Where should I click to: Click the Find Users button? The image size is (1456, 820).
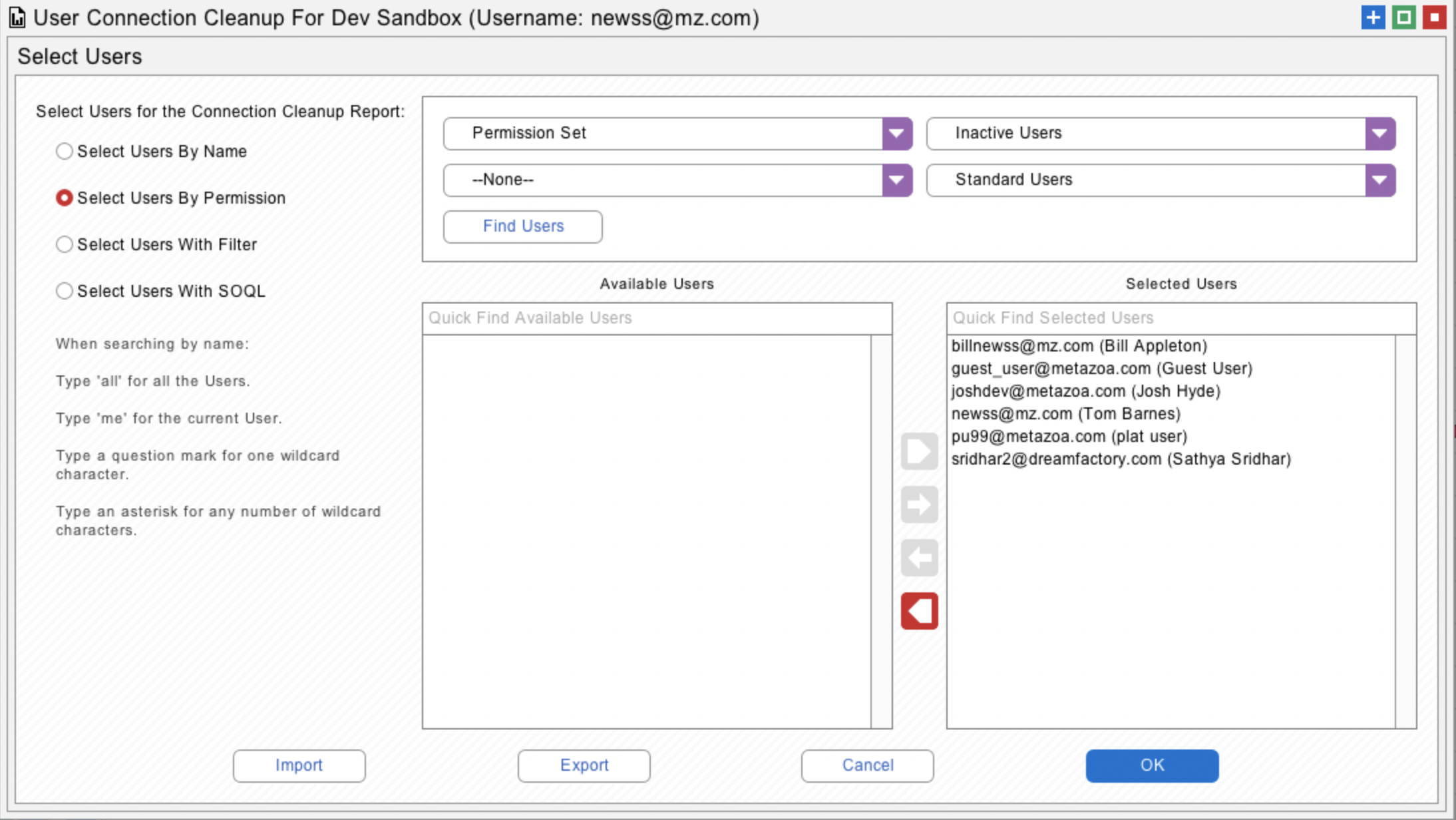click(x=523, y=227)
